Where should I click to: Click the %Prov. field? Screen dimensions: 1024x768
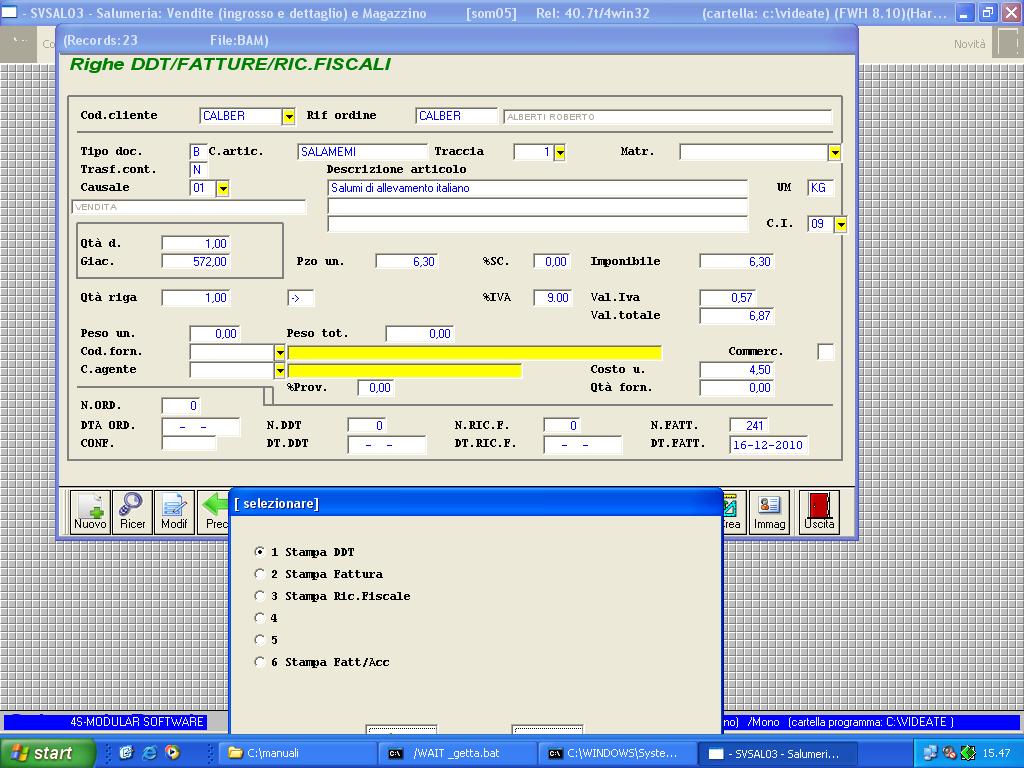point(376,388)
